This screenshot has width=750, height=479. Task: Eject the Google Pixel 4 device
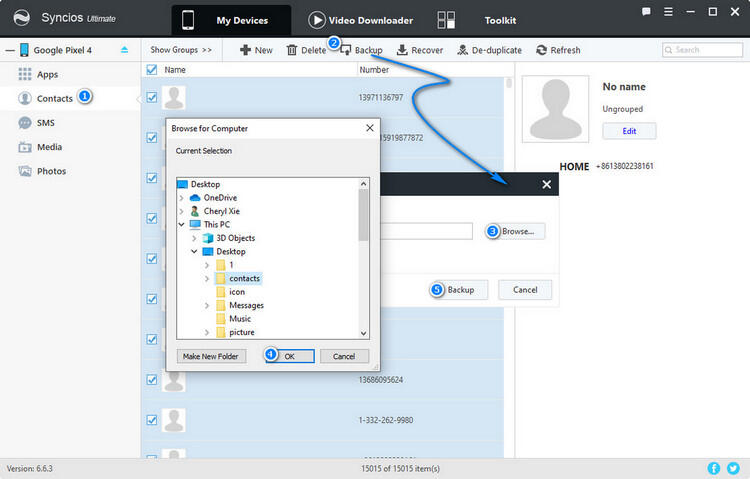pos(124,49)
